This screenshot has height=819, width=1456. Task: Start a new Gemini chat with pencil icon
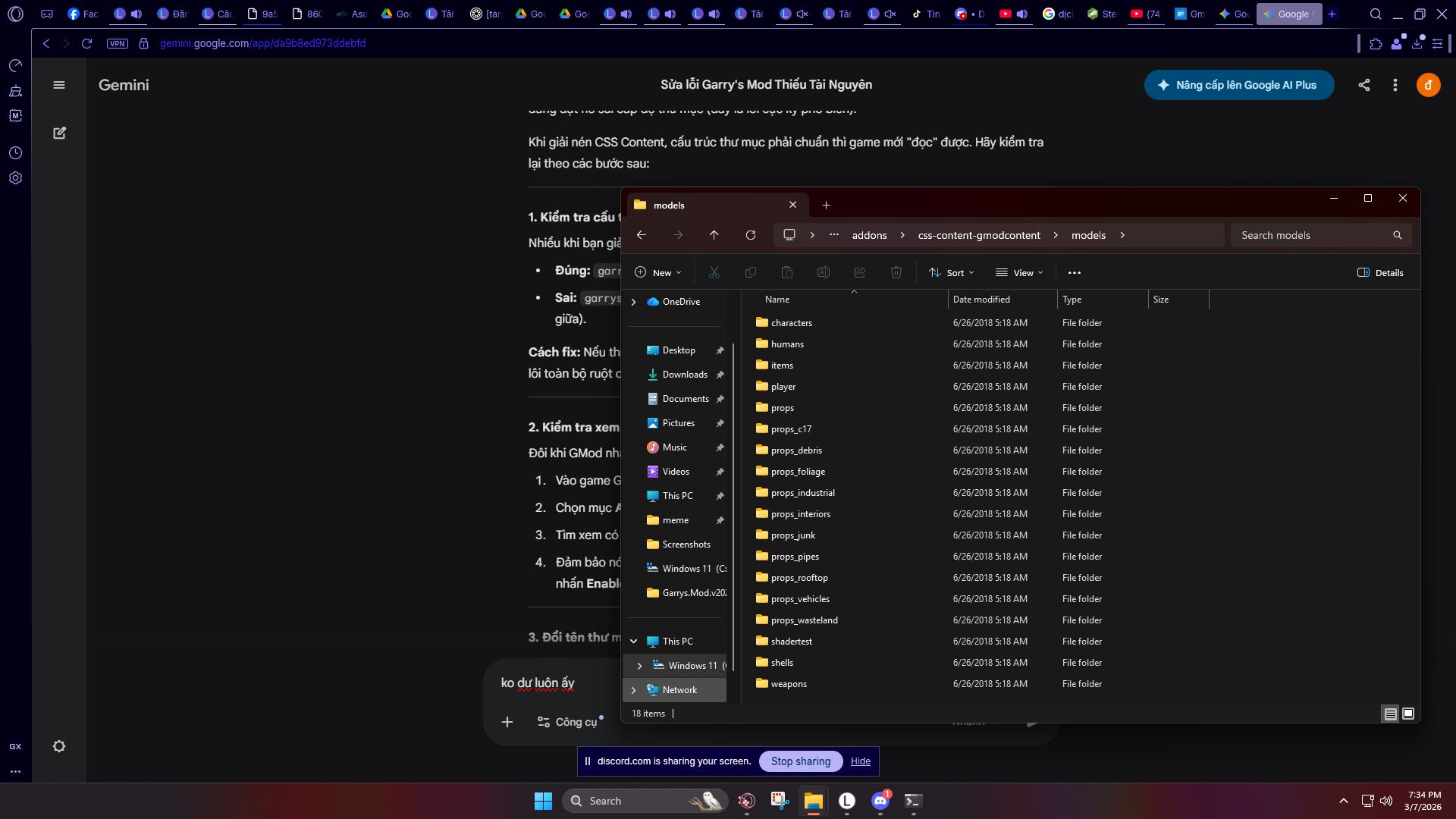59,133
